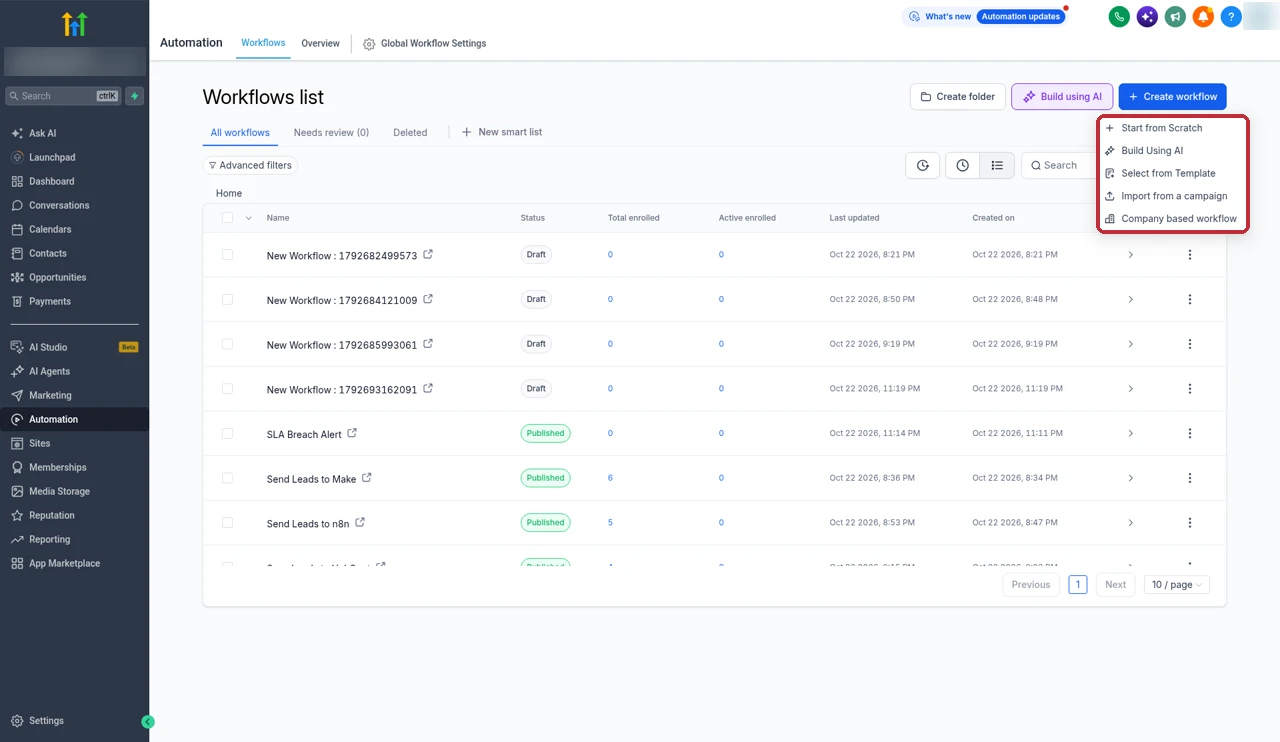Click the blue help question mark icon
This screenshot has width=1280, height=742.
click(x=1231, y=17)
